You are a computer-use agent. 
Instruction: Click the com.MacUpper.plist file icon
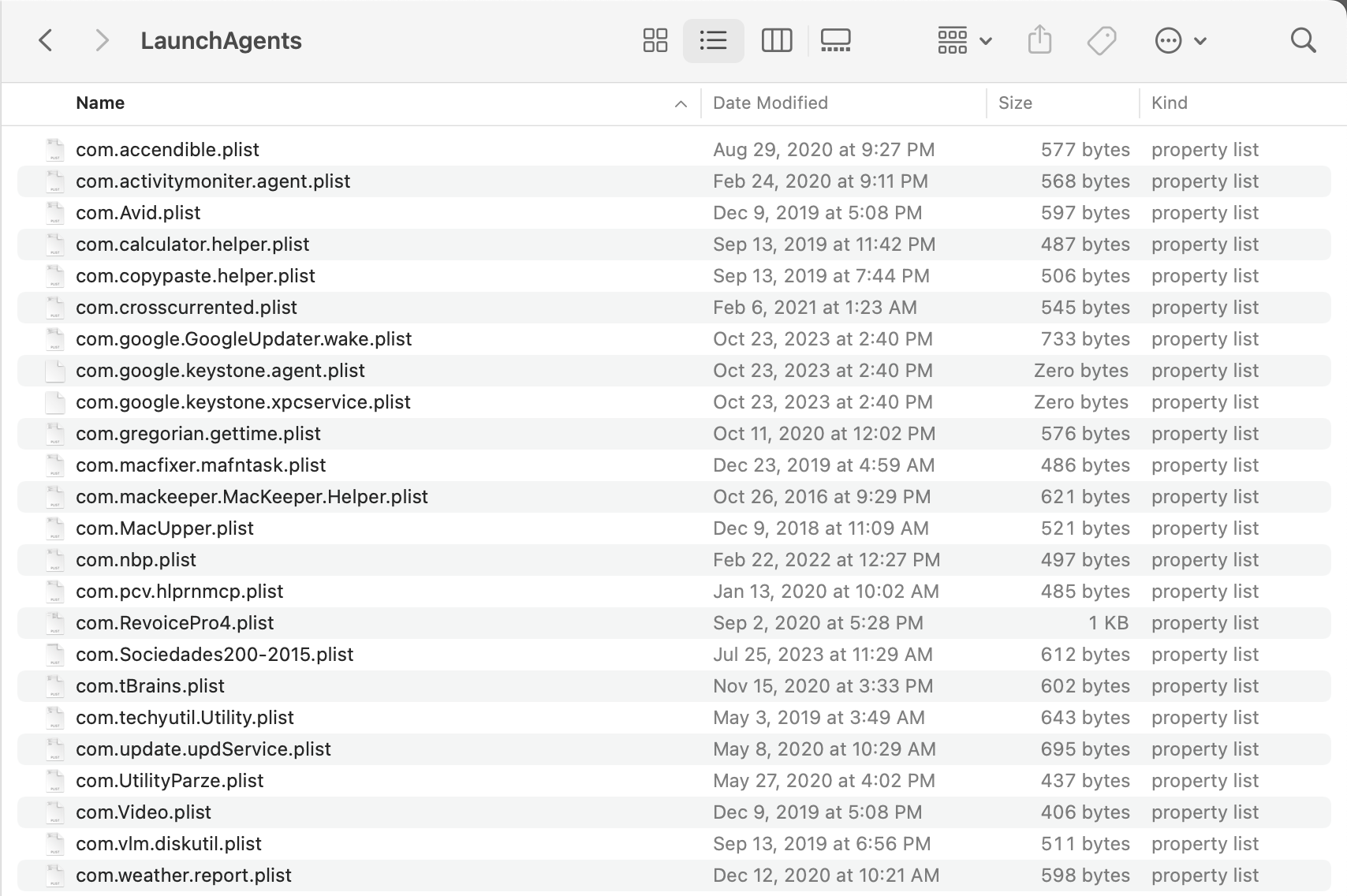pos(55,528)
